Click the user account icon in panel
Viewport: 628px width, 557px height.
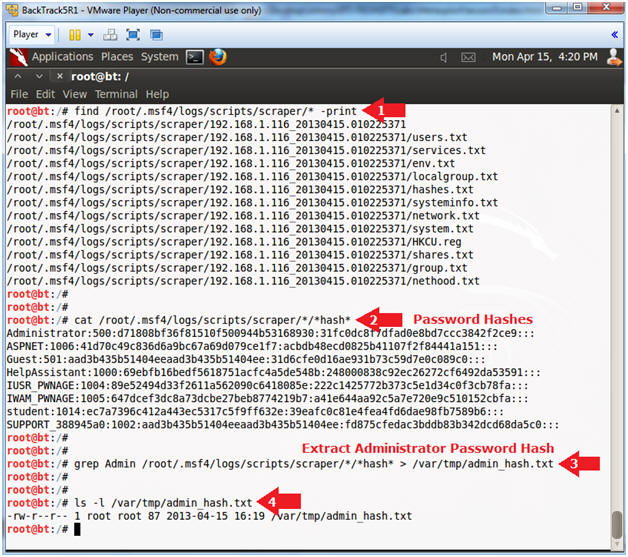[614, 57]
